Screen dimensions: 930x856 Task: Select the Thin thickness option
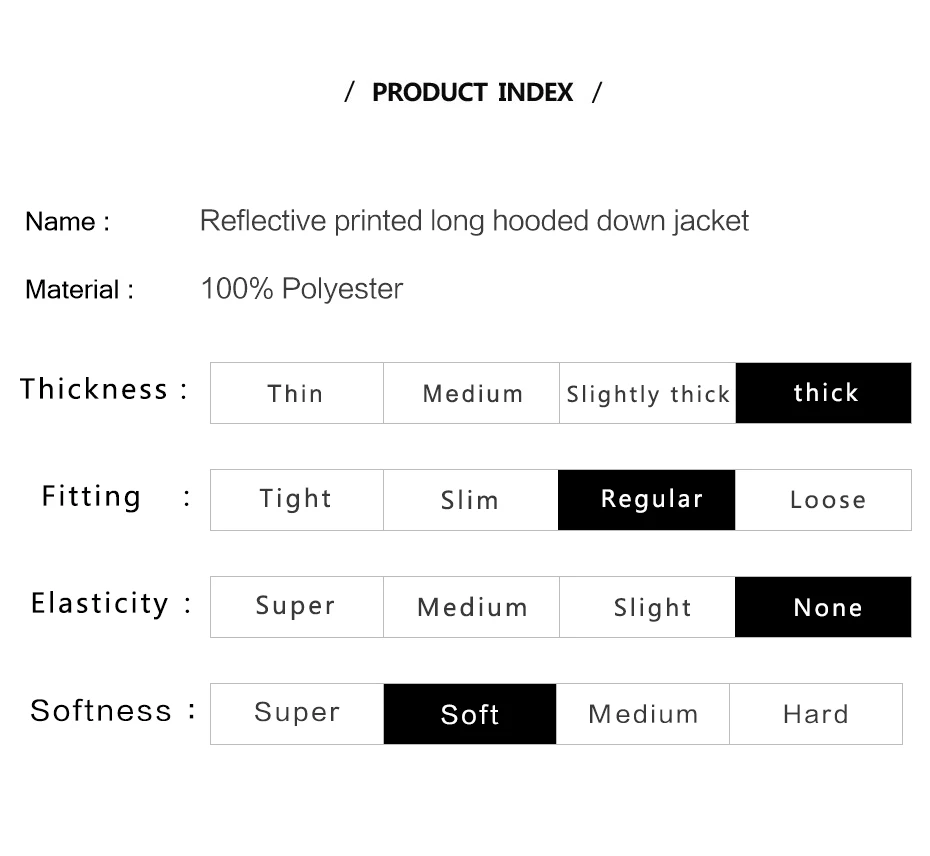(x=297, y=393)
